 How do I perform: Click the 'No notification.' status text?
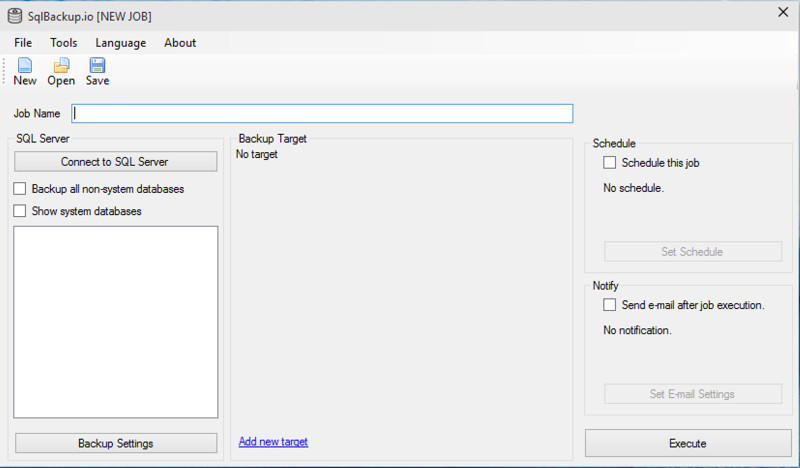point(637,330)
